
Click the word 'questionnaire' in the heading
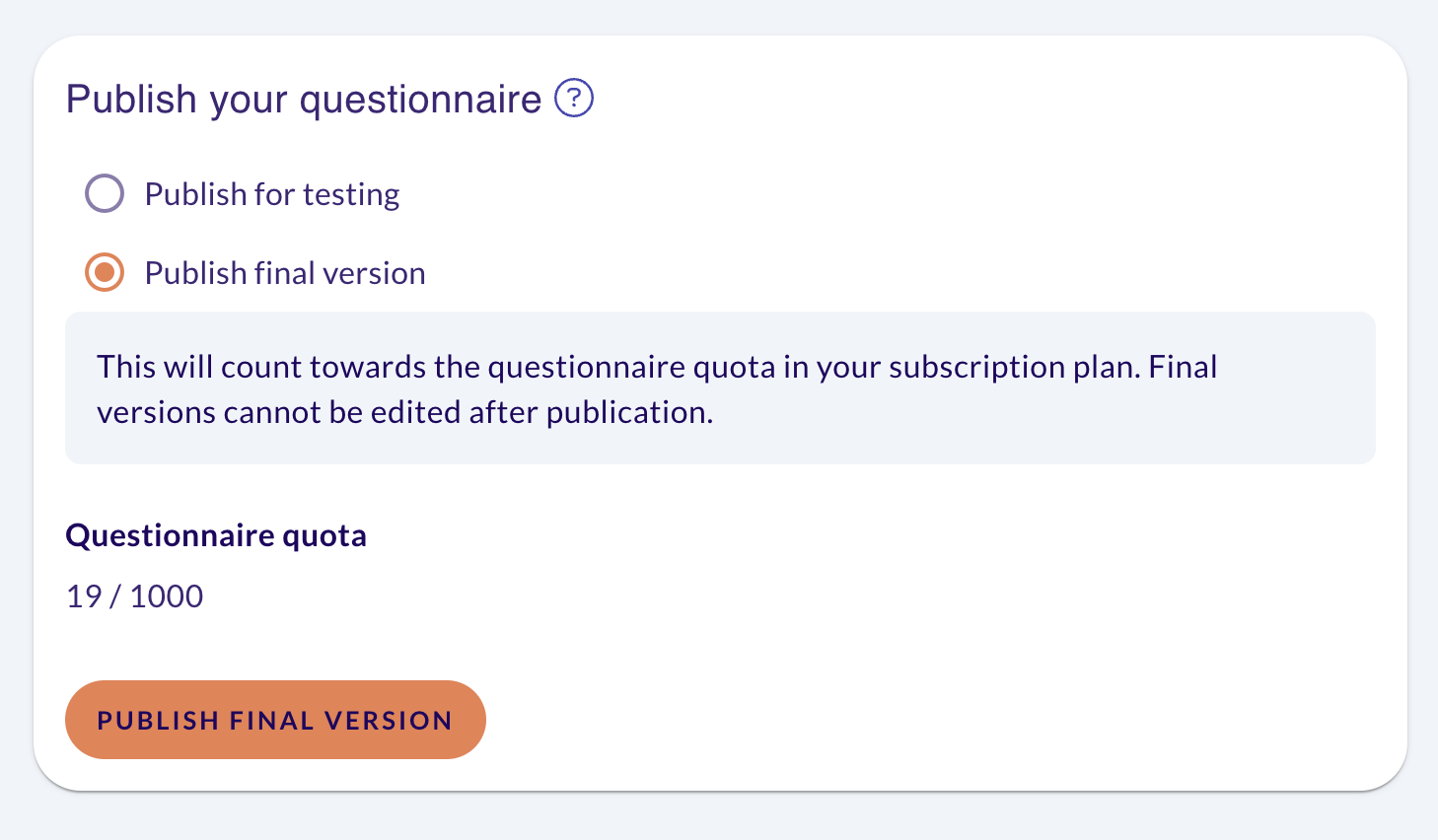coord(421,101)
